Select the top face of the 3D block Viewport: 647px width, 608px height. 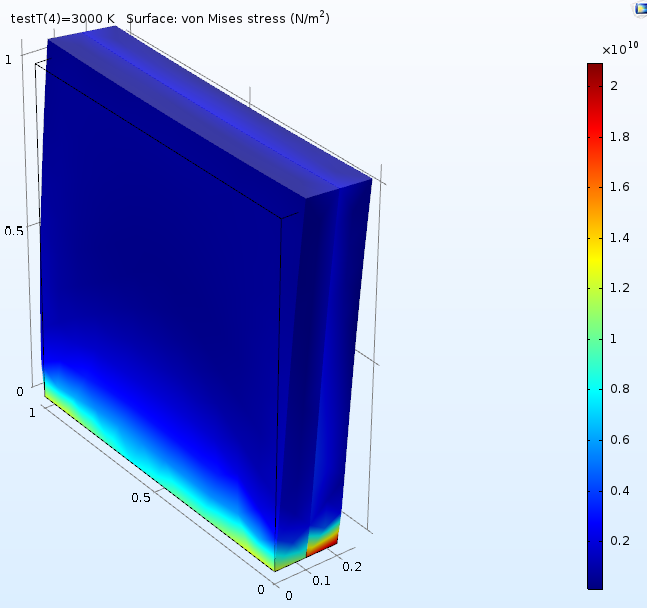(x=210, y=110)
